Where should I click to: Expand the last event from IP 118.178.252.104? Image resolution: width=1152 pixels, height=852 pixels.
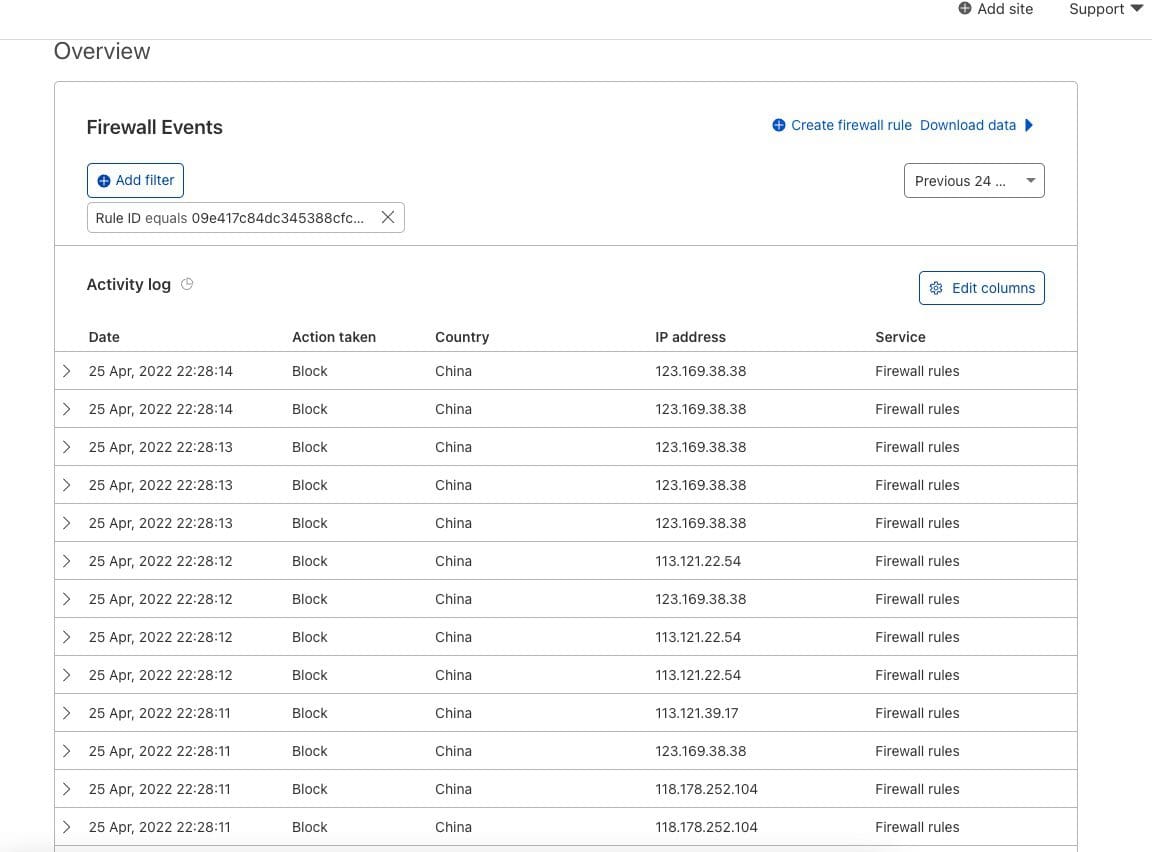click(66, 827)
